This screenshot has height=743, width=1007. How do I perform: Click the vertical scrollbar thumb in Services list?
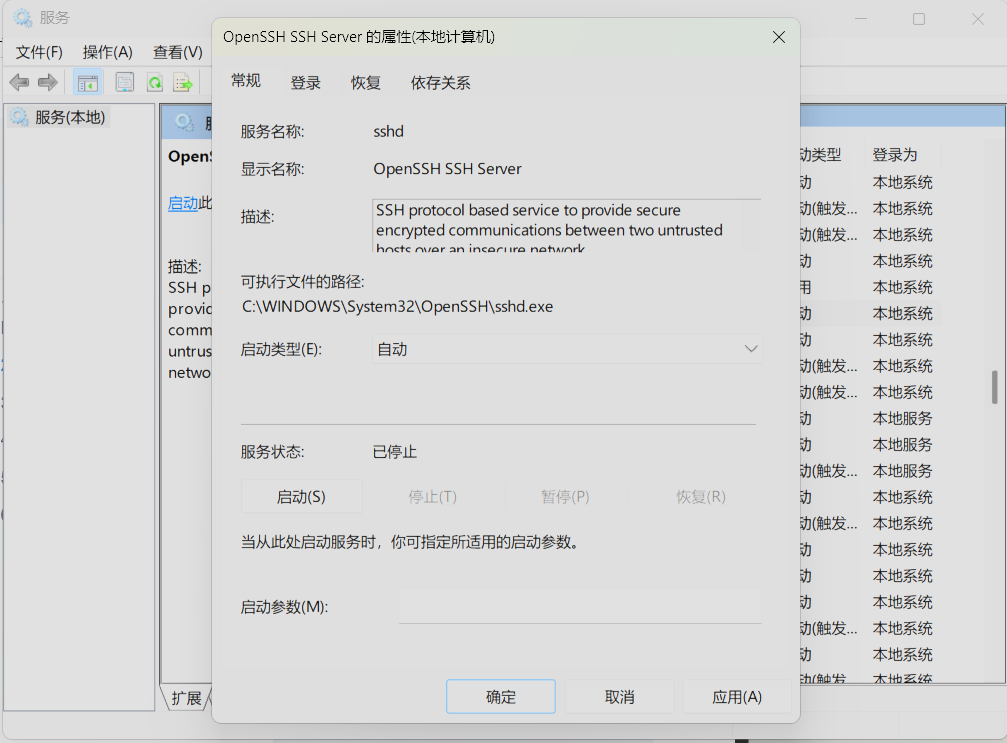coord(995,387)
